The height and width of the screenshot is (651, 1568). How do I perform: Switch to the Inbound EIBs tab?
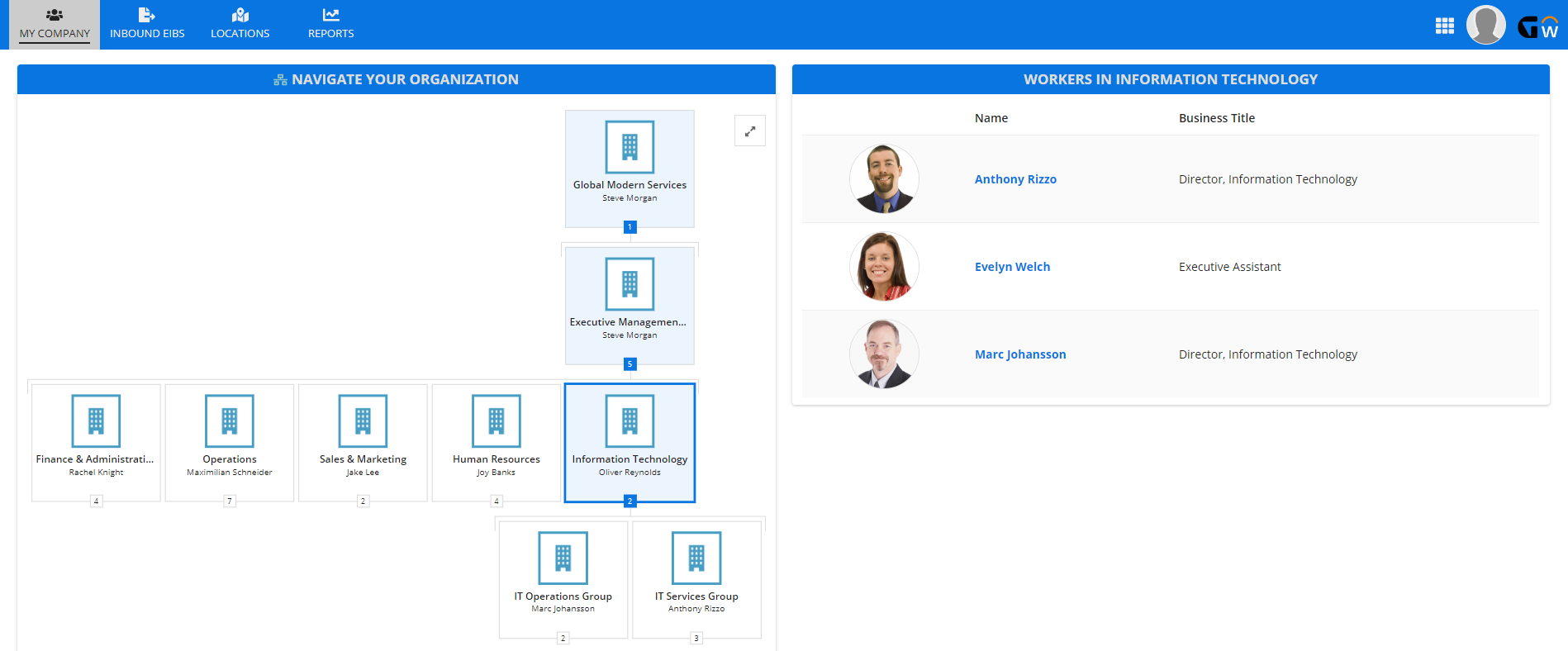coord(147,25)
